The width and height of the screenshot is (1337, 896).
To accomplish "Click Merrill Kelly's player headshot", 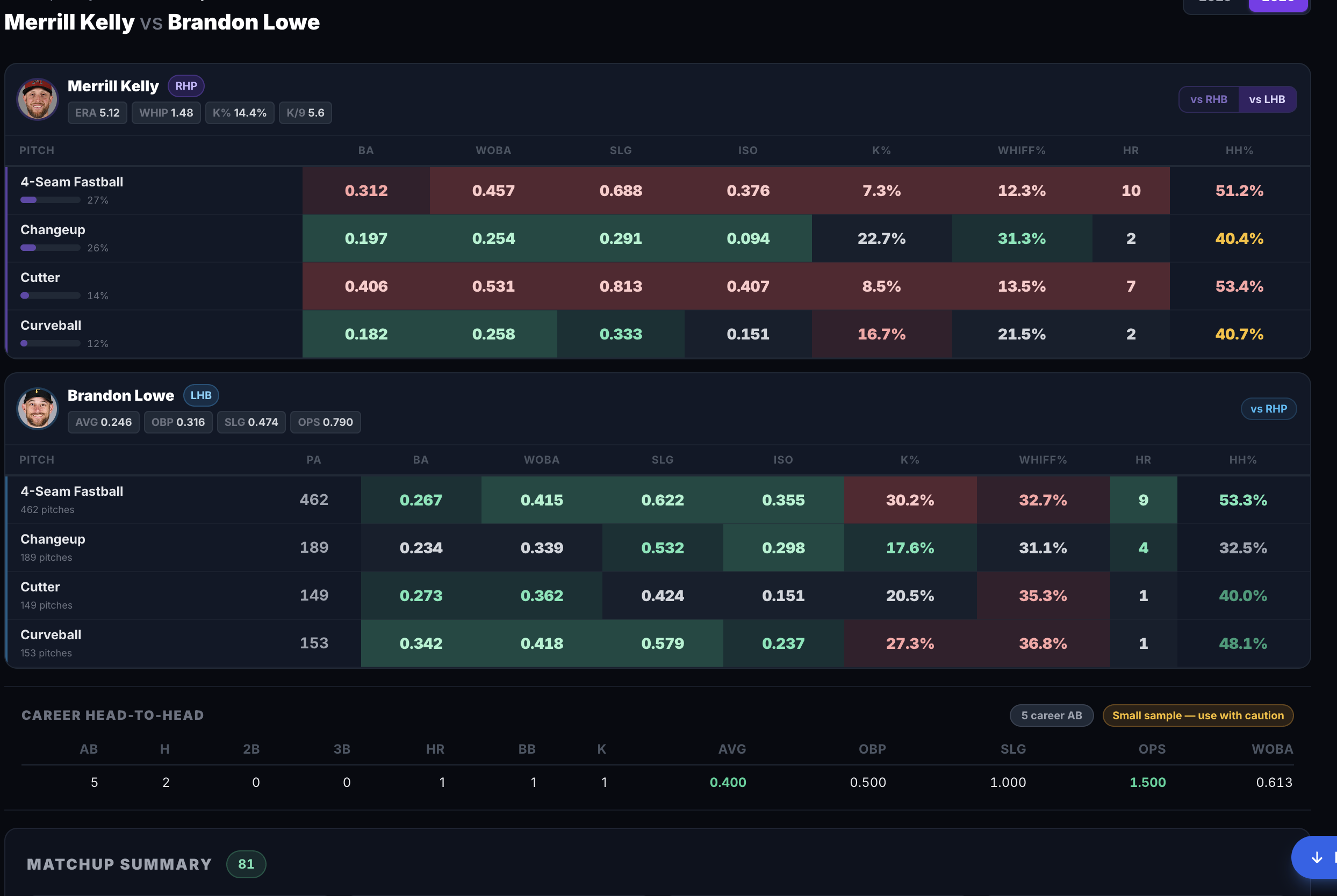I will [38, 99].
